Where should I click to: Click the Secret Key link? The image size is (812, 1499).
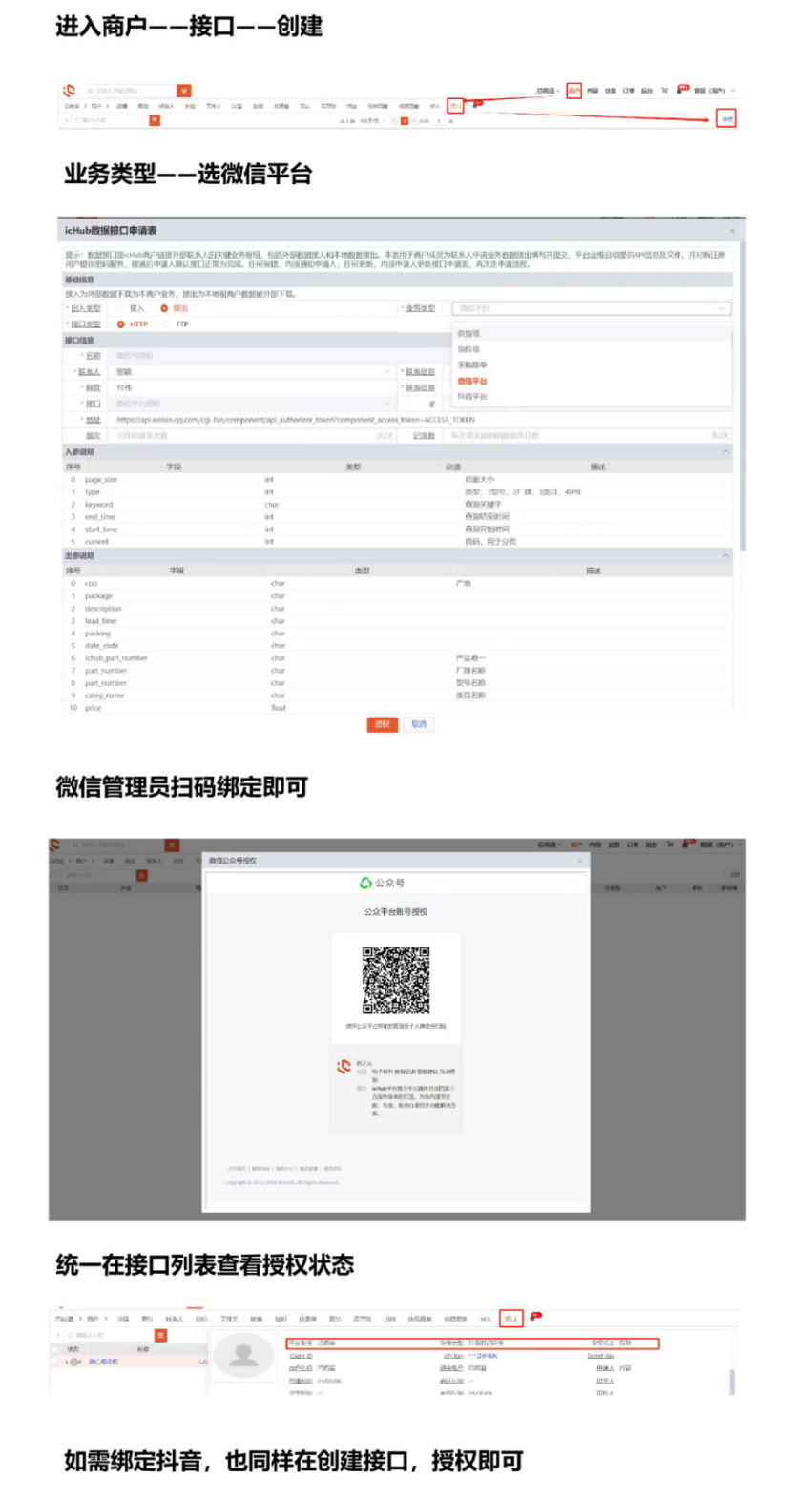point(601,1356)
